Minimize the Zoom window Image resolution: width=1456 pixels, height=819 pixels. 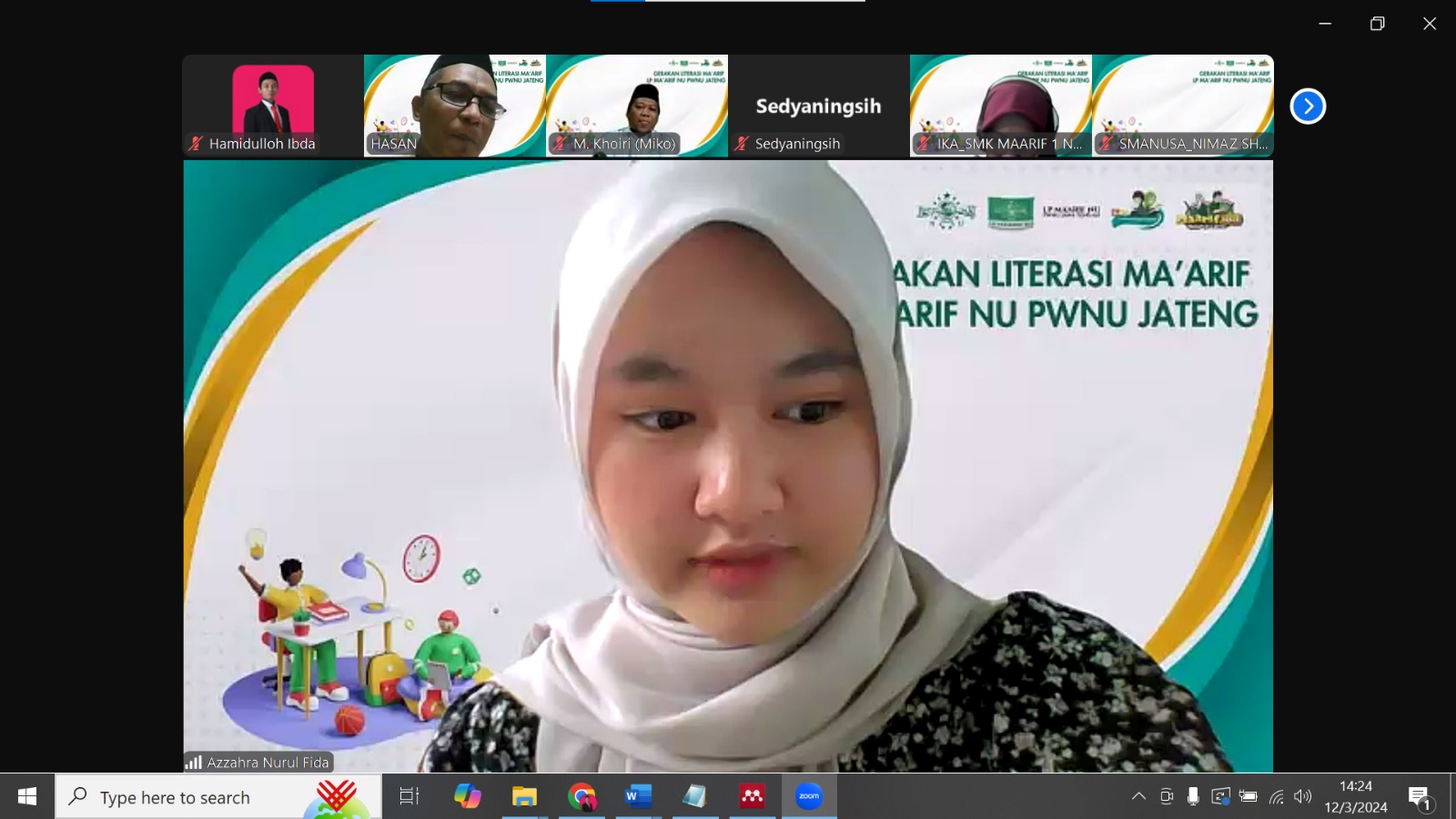point(1325,24)
